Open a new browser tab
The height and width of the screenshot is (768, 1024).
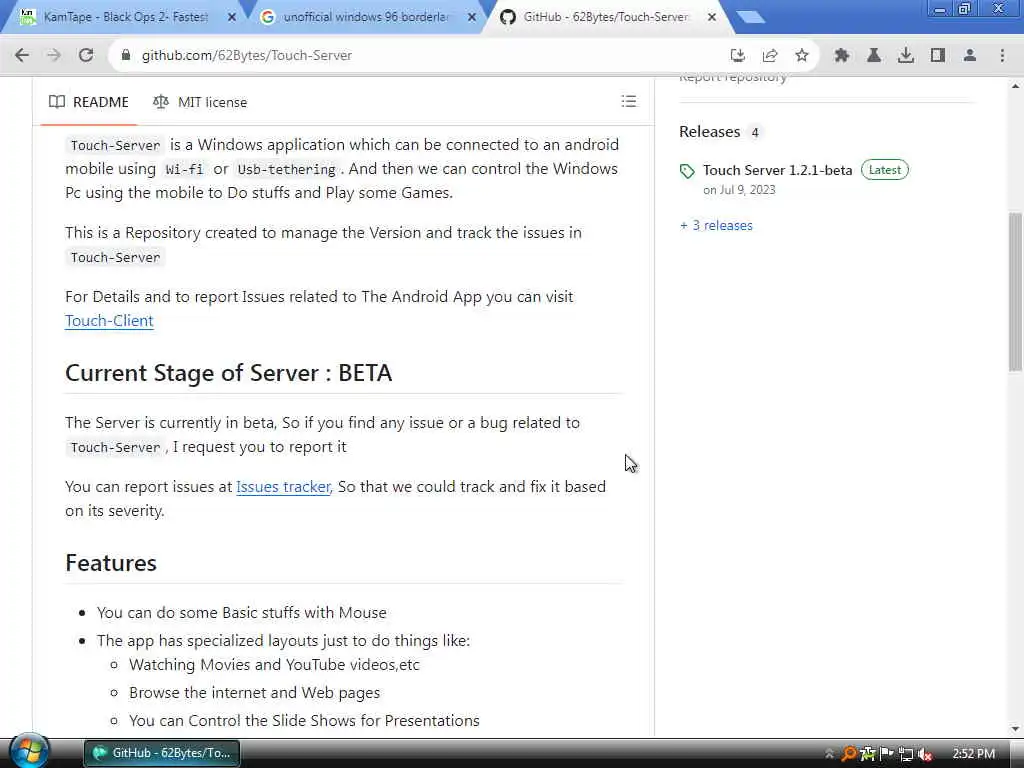click(x=750, y=17)
